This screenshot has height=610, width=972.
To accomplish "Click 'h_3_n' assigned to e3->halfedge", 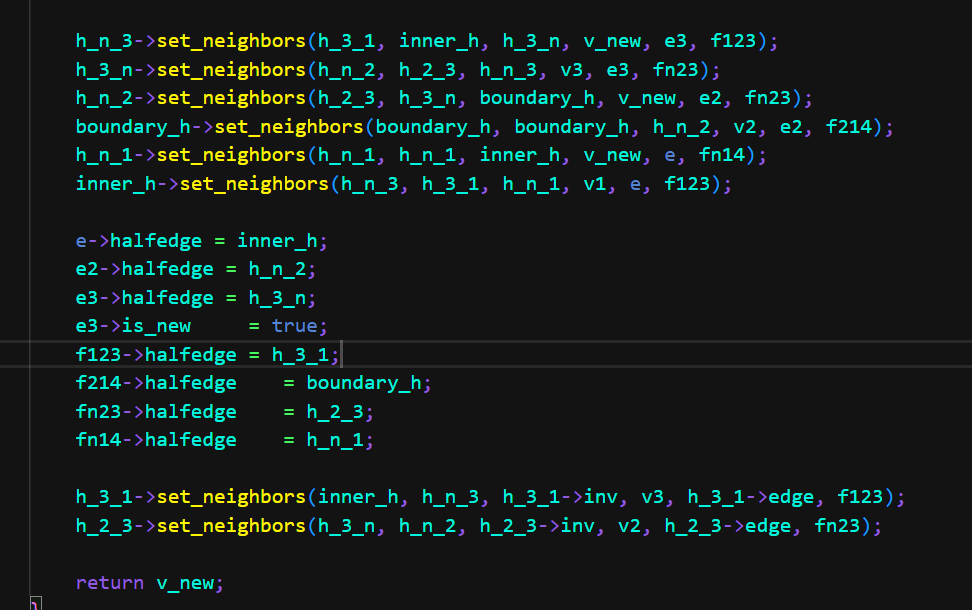I will tap(300, 298).
